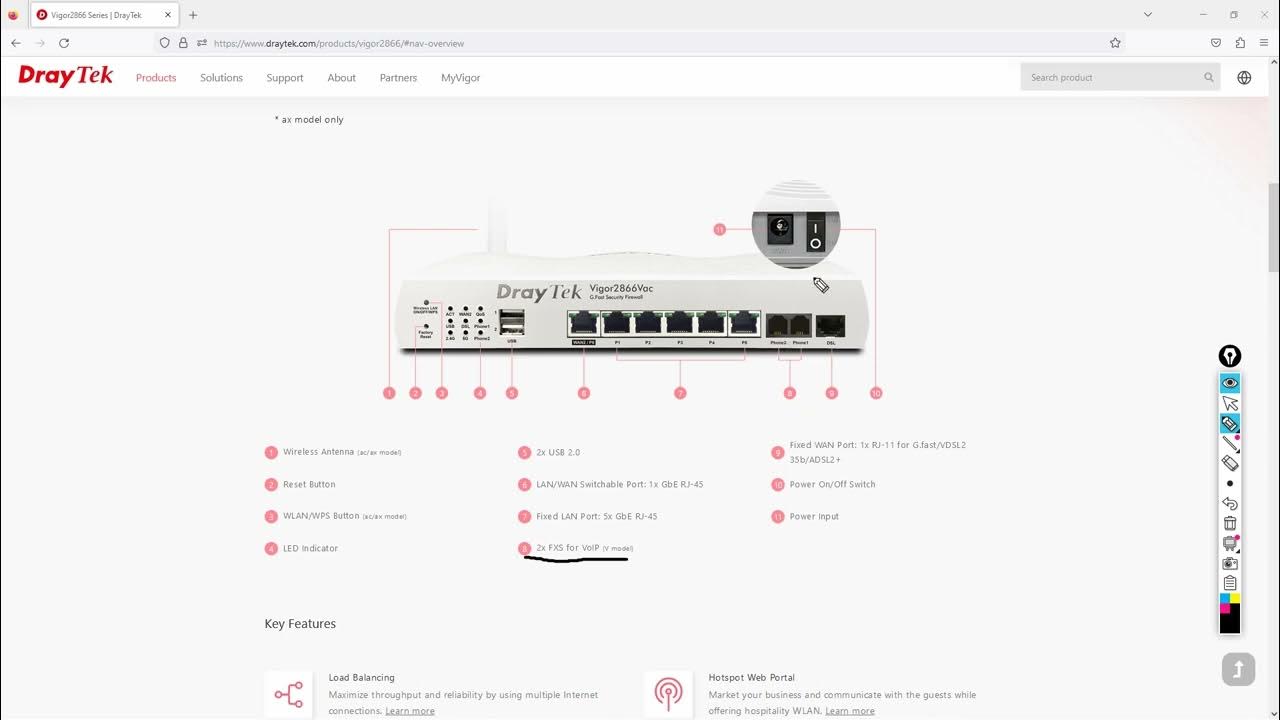Click the Hotspot Web Portal feature icon
Screen dimensions: 1280x720
click(668, 694)
